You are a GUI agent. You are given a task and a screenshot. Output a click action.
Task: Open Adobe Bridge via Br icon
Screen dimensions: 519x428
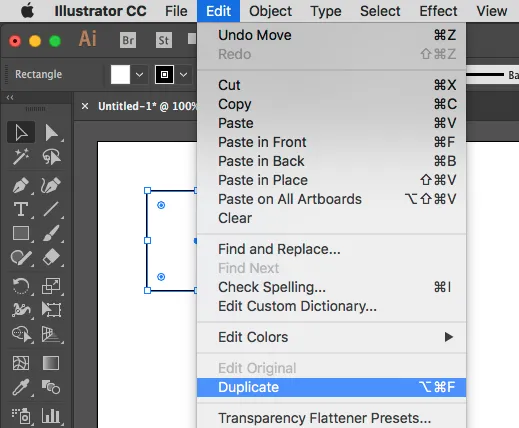[x=128, y=40]
